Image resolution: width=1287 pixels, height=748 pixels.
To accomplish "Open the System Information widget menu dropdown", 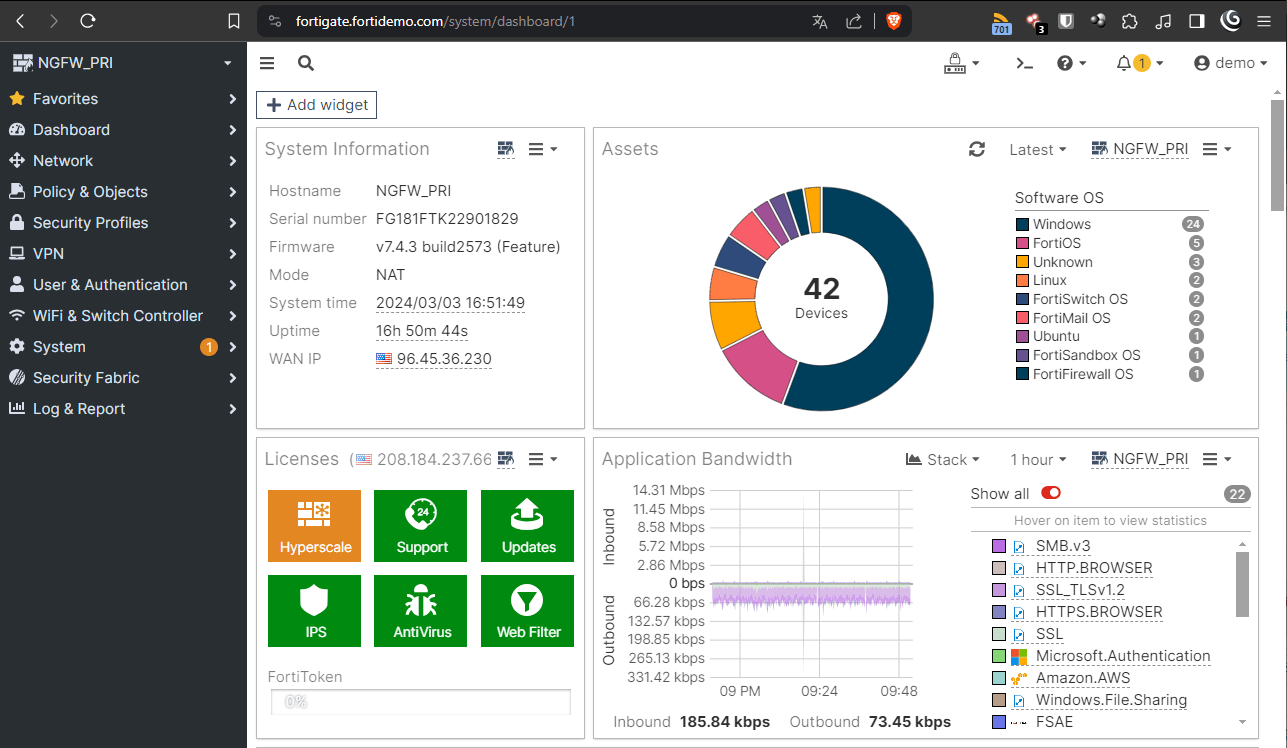I will coord(543,149).
